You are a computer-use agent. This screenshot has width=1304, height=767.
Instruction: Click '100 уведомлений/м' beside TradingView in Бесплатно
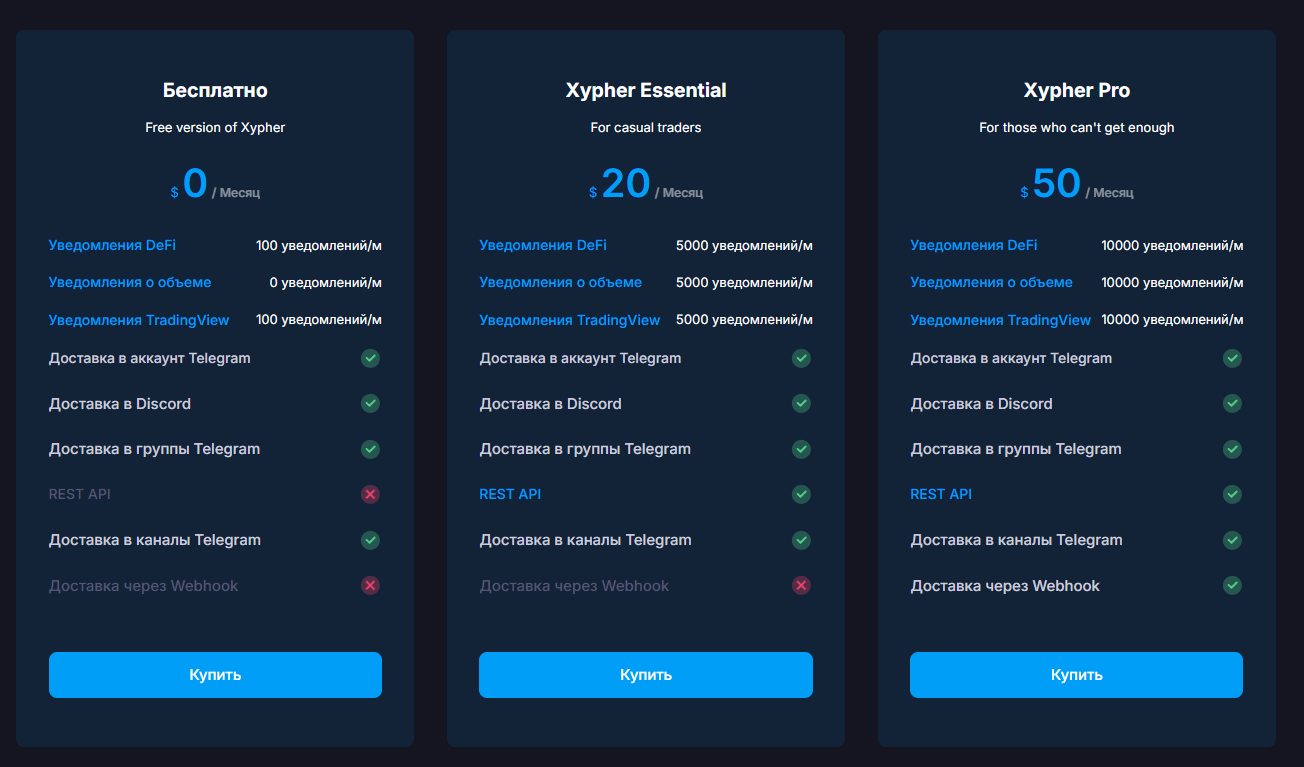(319, 321)
